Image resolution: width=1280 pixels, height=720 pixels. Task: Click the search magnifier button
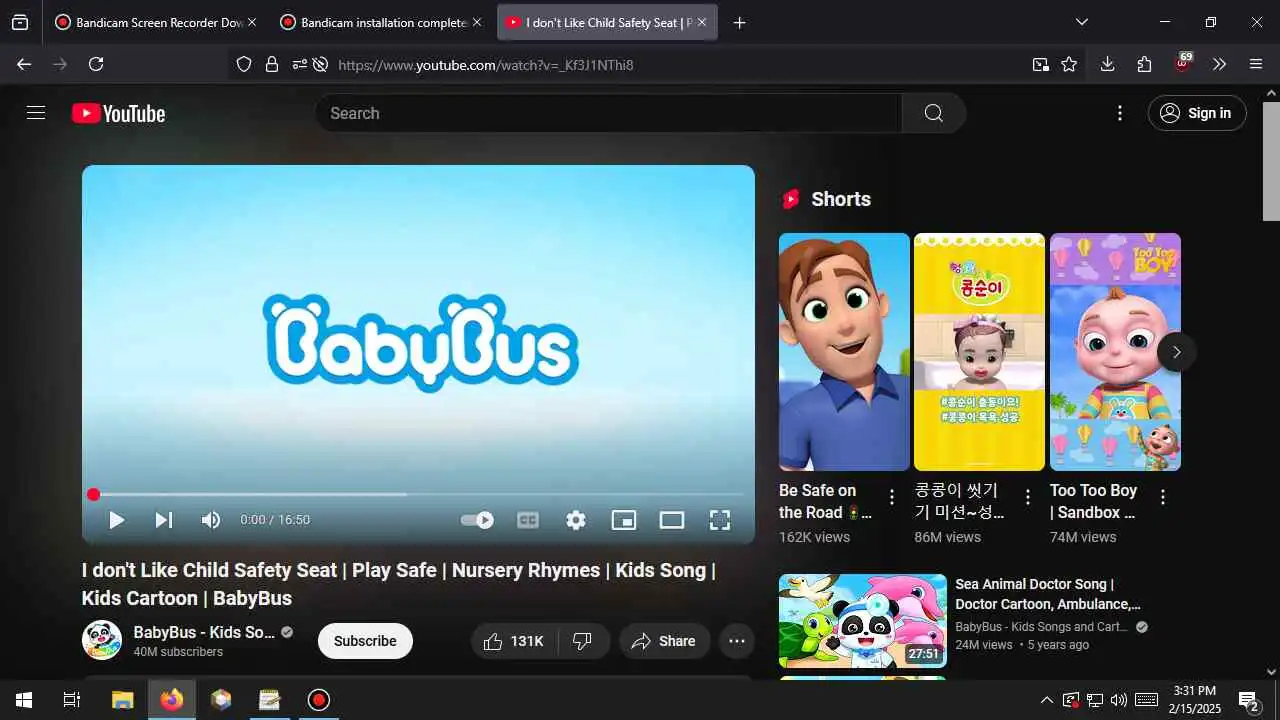coord(934,113)
